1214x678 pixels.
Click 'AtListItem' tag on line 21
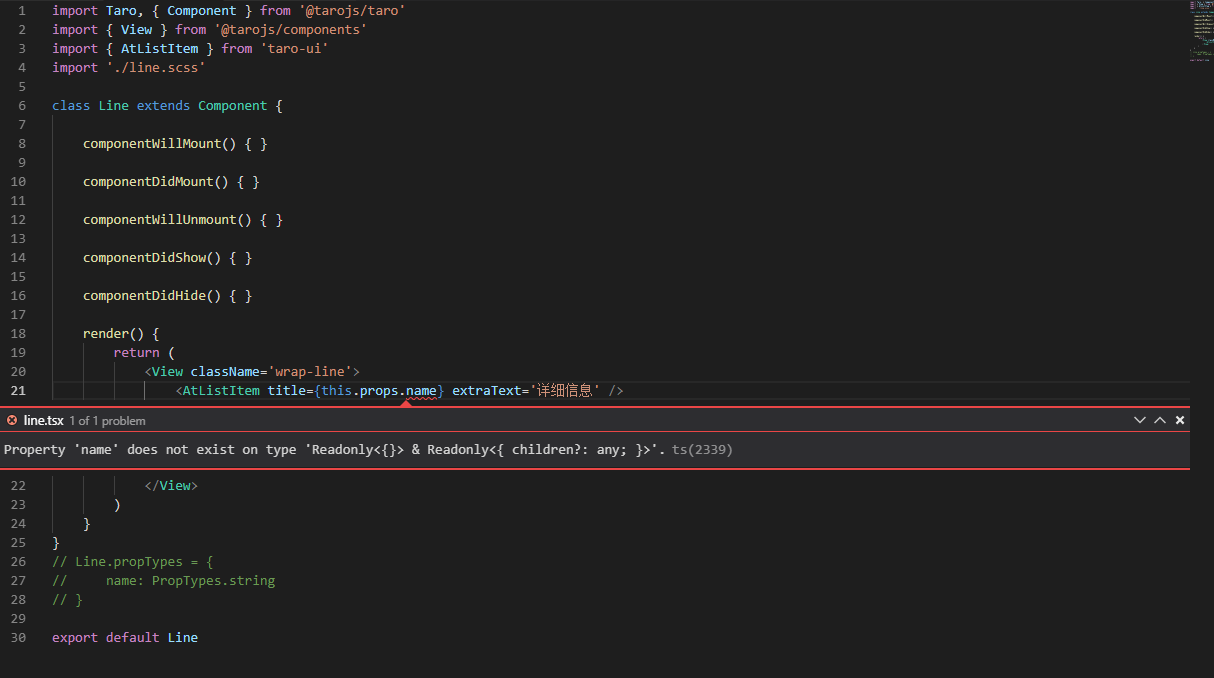221,390
